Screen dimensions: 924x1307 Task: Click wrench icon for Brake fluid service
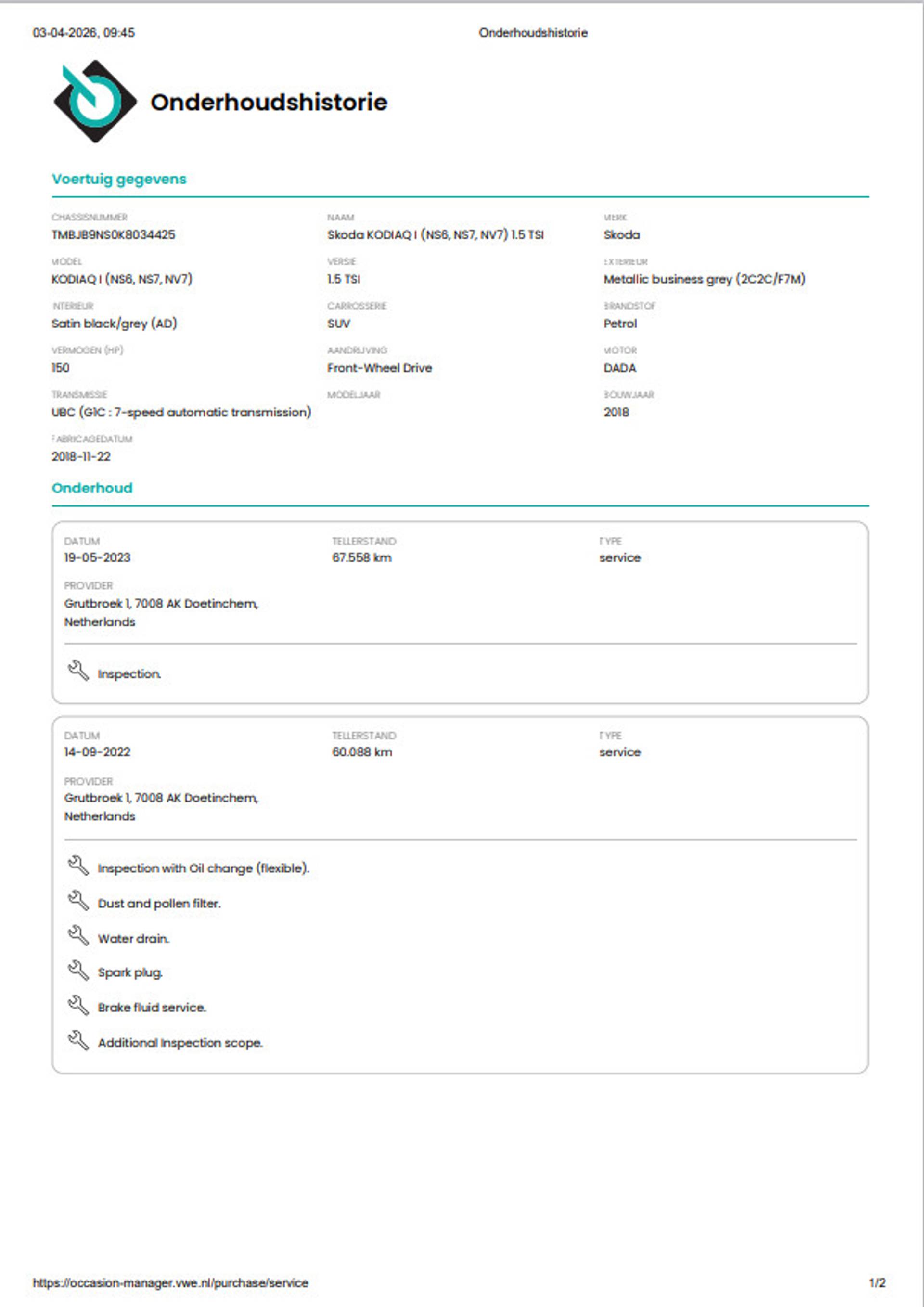point(78,1005)
